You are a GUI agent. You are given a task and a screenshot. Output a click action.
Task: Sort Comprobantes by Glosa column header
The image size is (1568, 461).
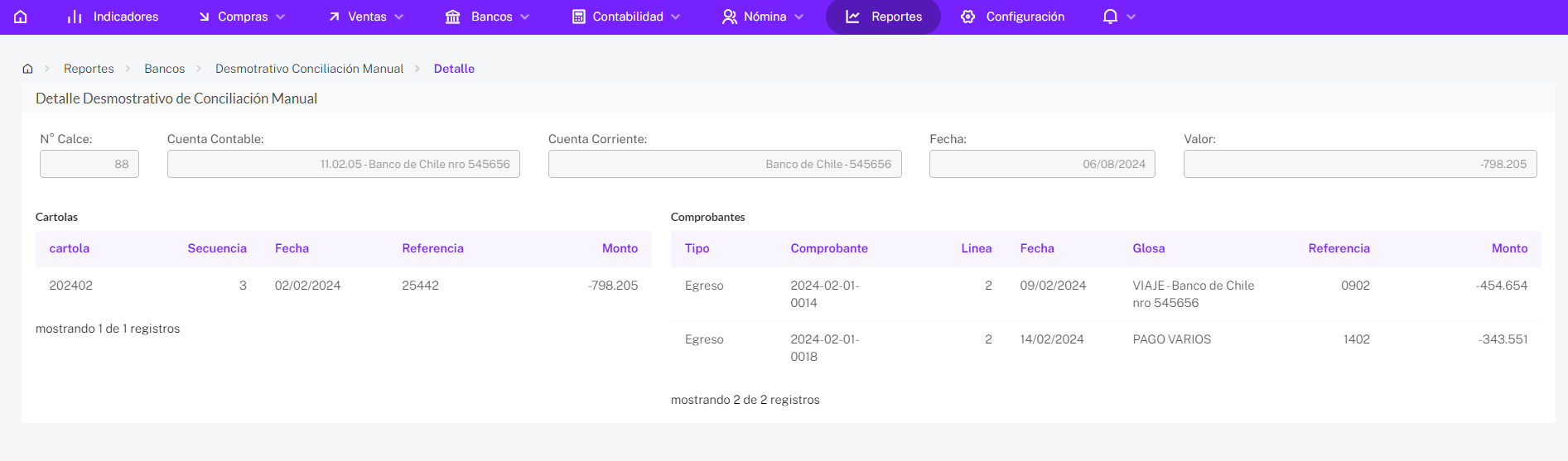[x=1149, y=248]
